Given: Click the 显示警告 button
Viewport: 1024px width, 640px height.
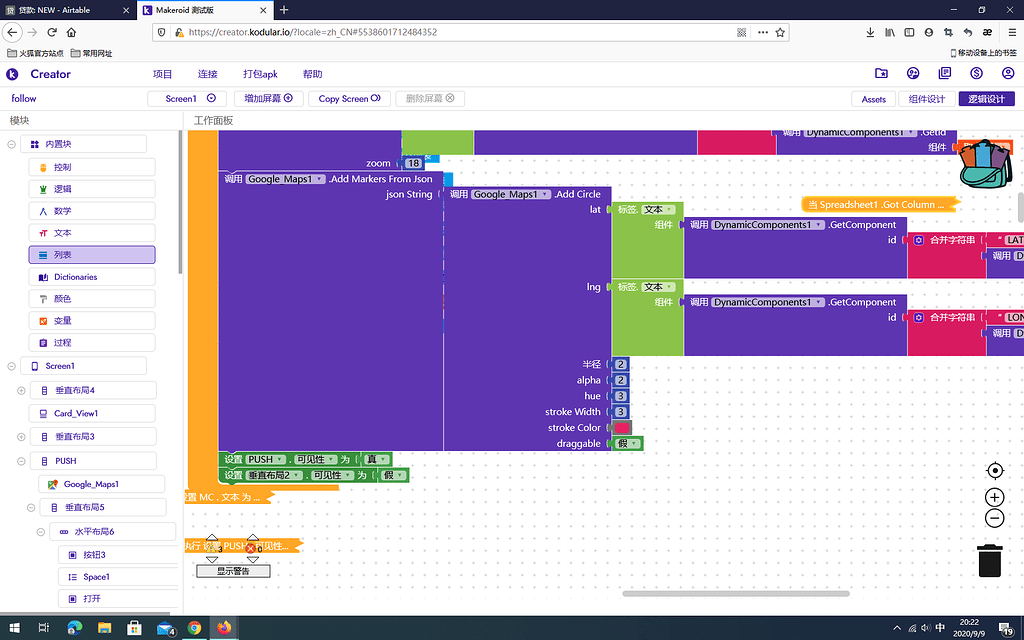Looking at the screenshot, I should tap(233, 571).
